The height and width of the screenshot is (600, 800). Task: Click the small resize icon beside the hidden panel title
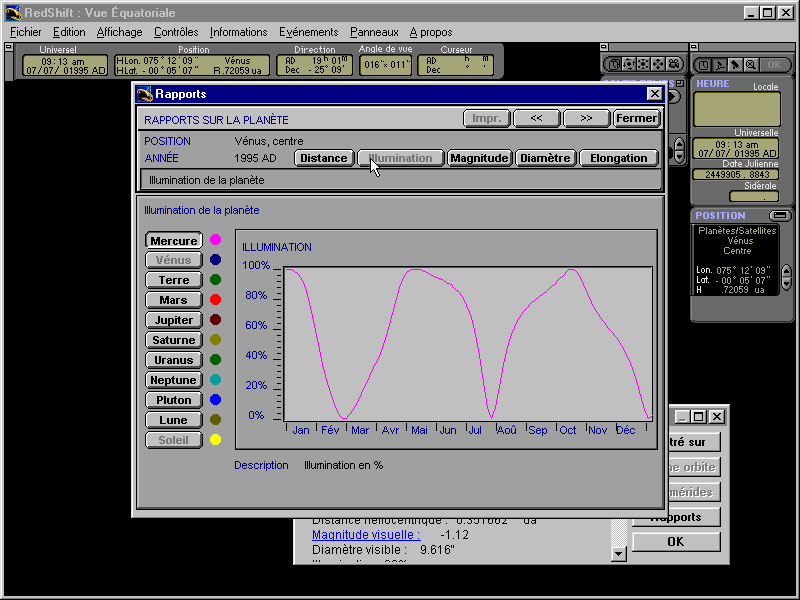coord(680,83)
